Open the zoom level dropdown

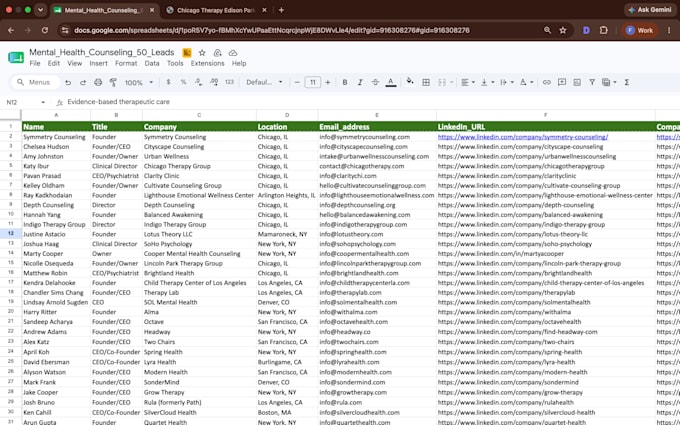[x=139, y=82]
